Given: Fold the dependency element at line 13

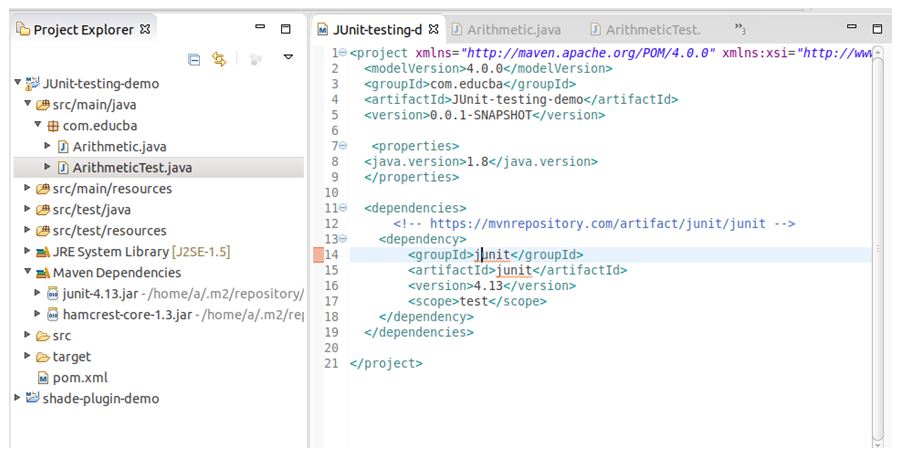Looking at the screenshot, I should pyautogui.click(x=342, y=238).
